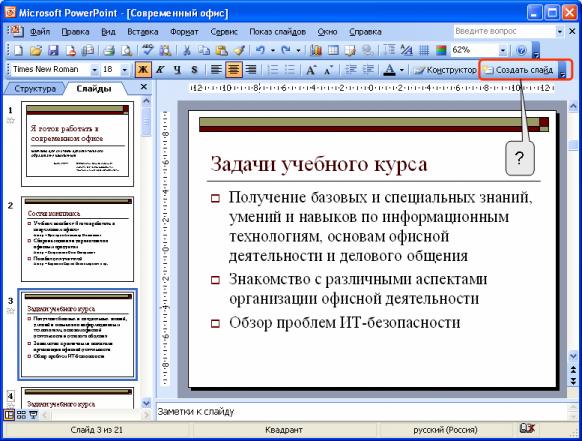Image resolution: width=582 pixels, height=441 pixels.
Task: Toggle Italic formatting (К)
Action: [x=160, y=70]
